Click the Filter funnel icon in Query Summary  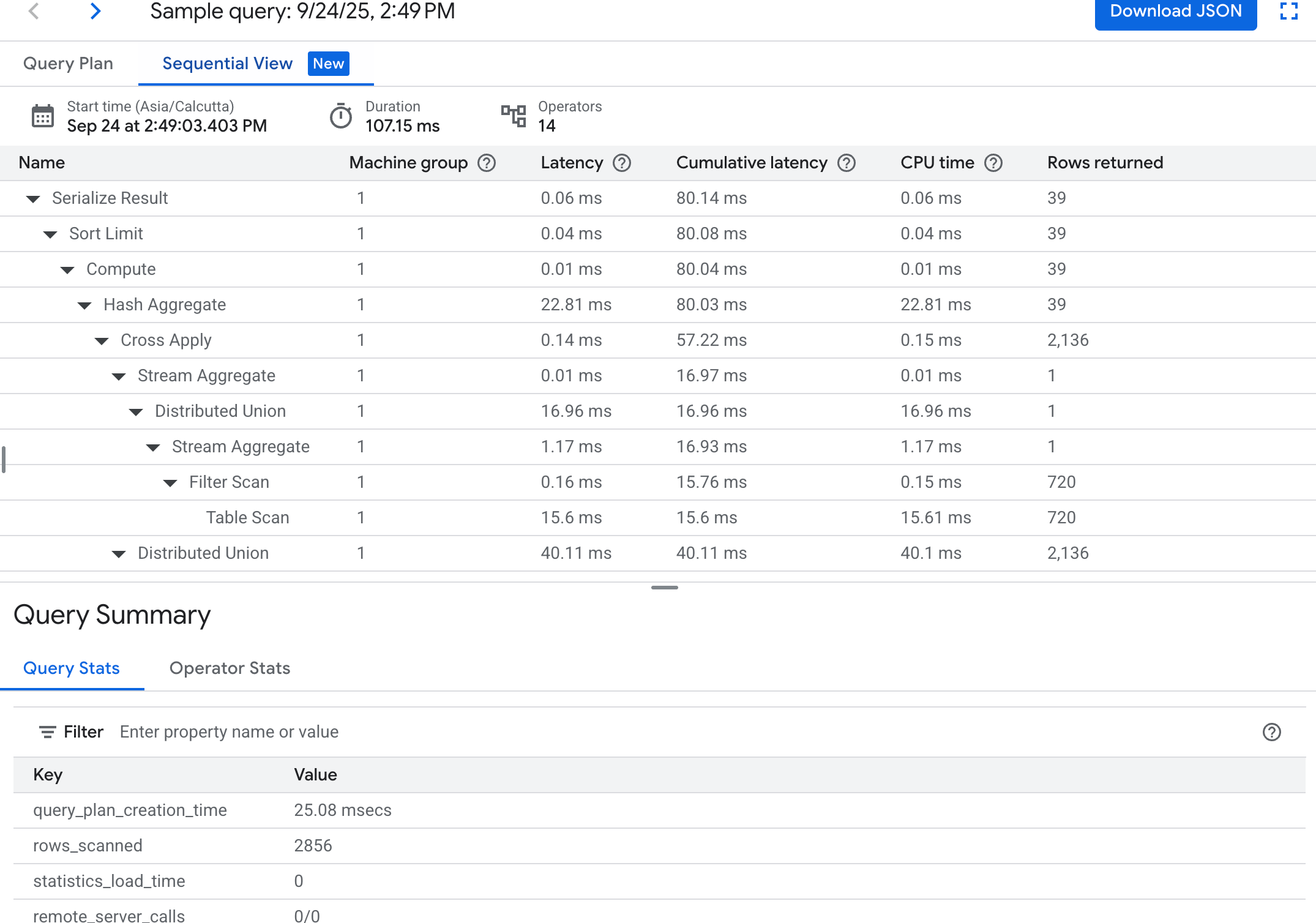point(48,732)
